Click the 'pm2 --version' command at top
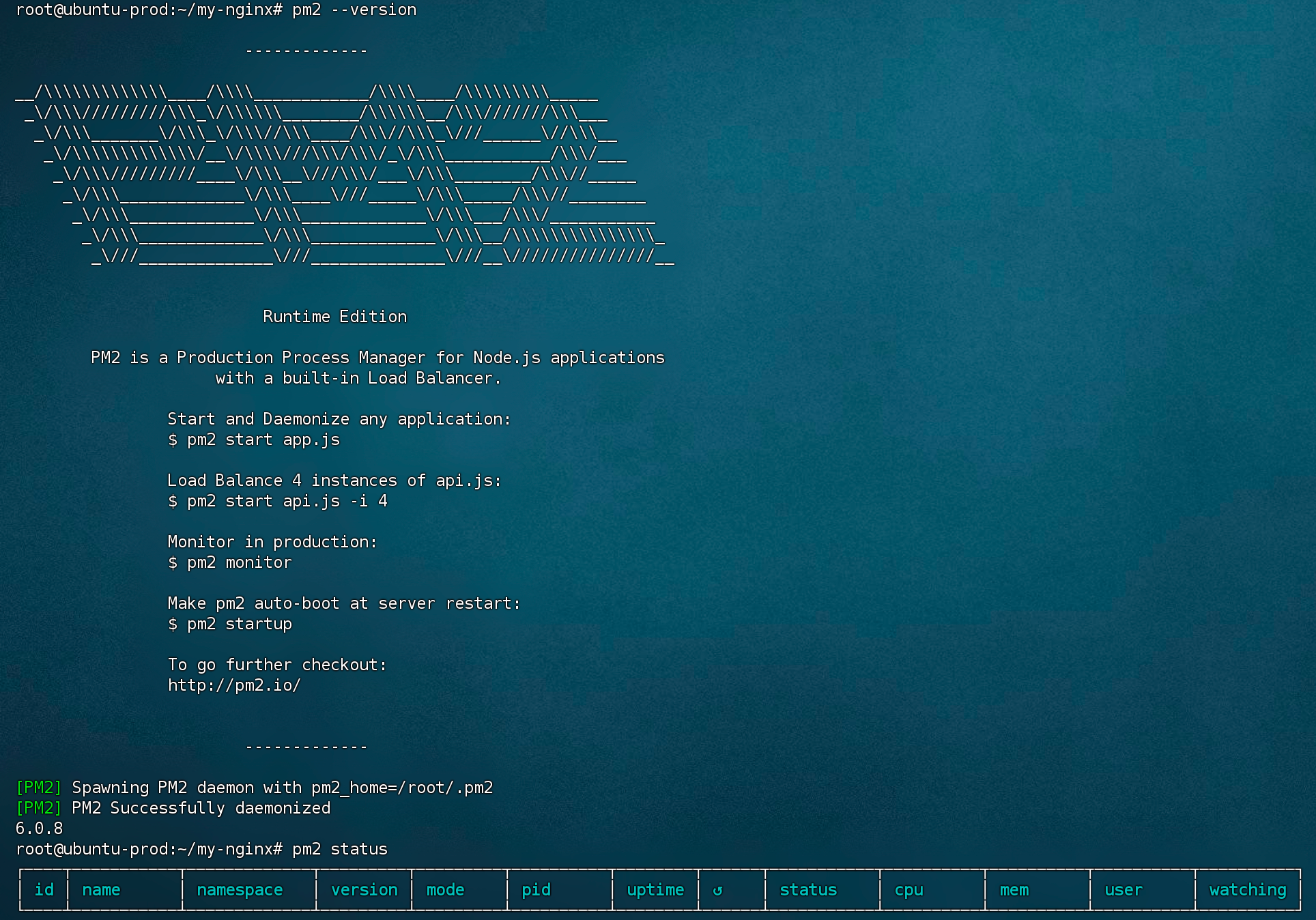 coord(354,10)
